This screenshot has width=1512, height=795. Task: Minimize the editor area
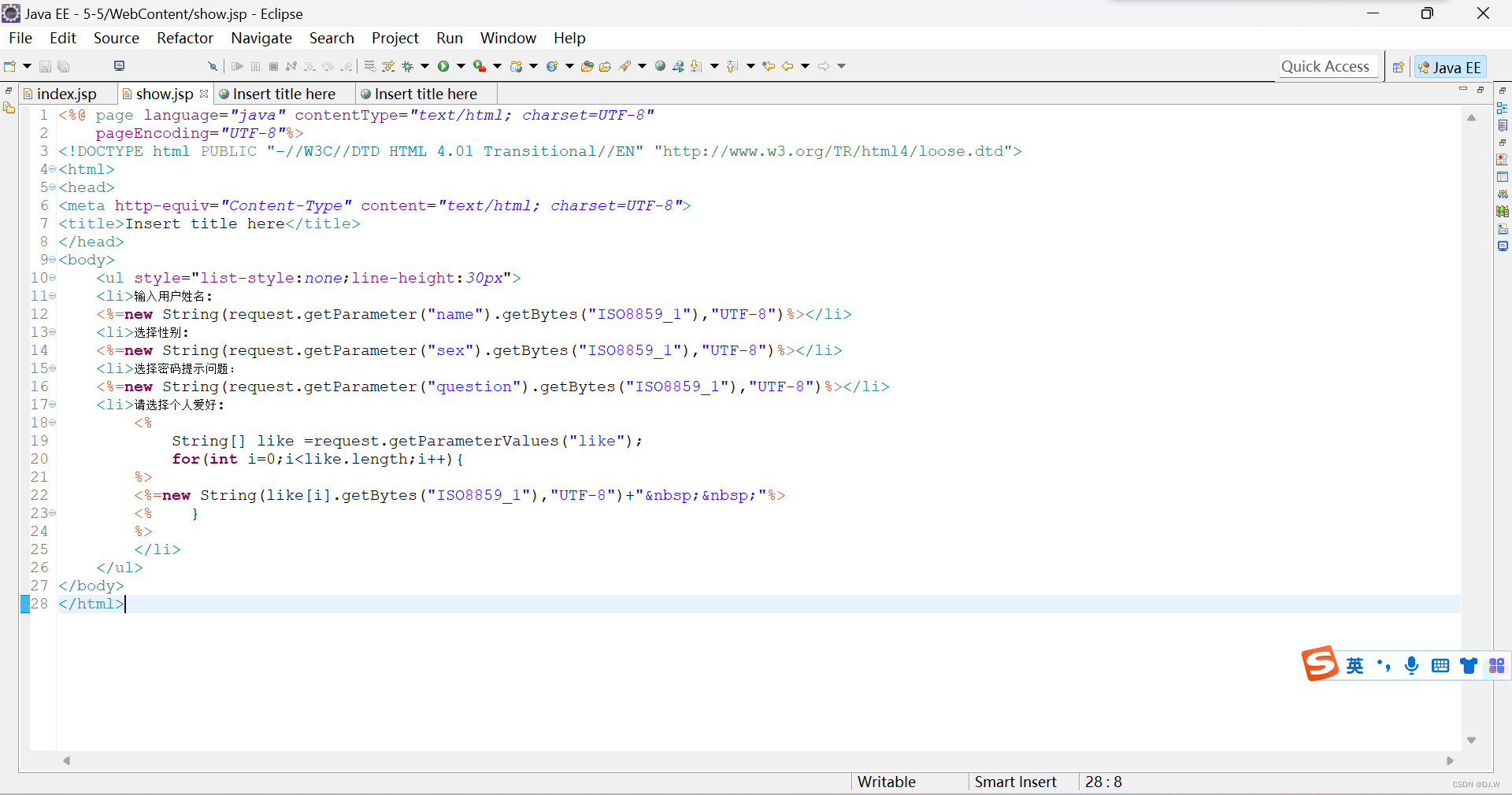(1463, 90)
